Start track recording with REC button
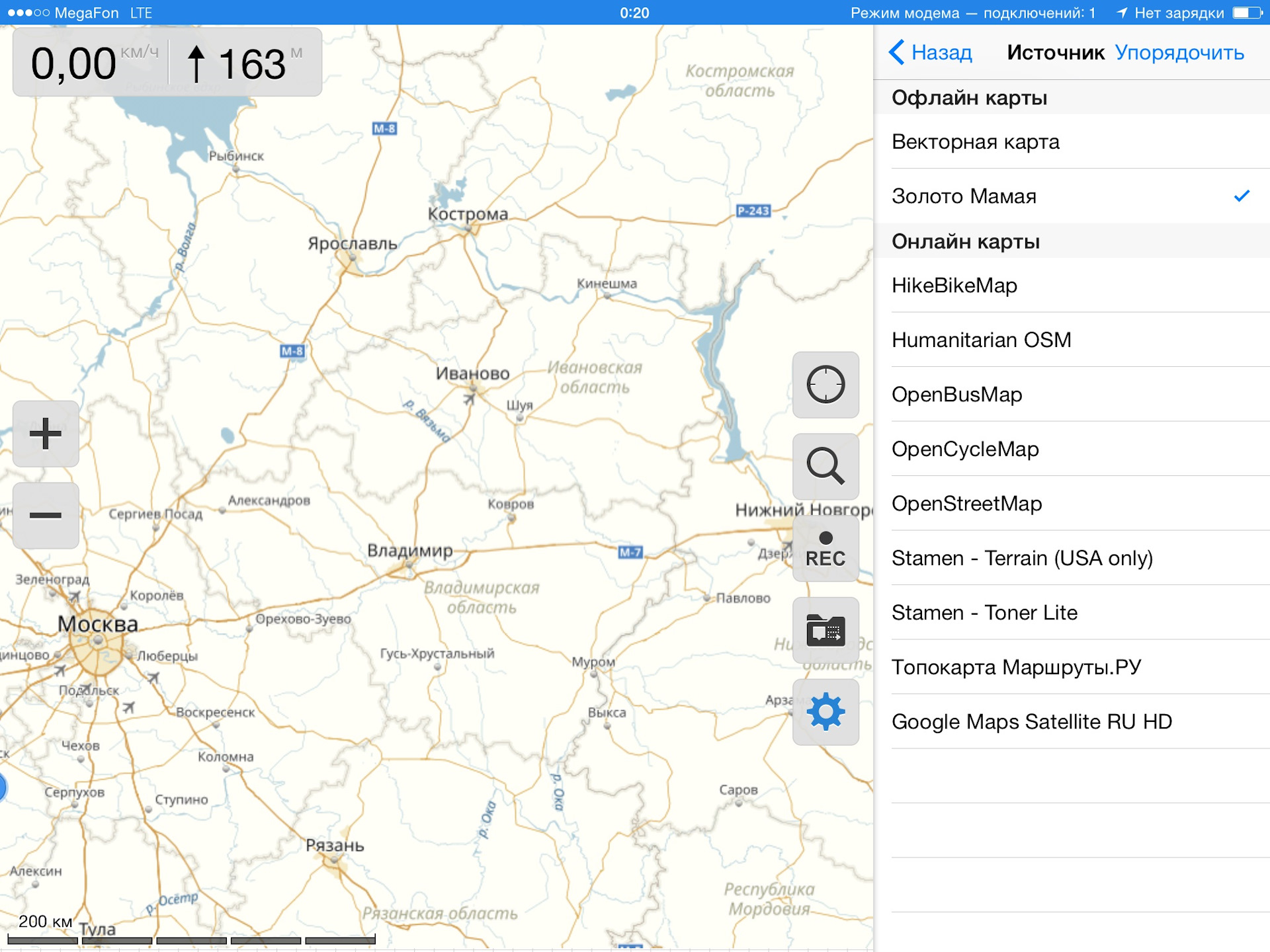The height and width of the screenshot is (952, 1270). [825, 549]
